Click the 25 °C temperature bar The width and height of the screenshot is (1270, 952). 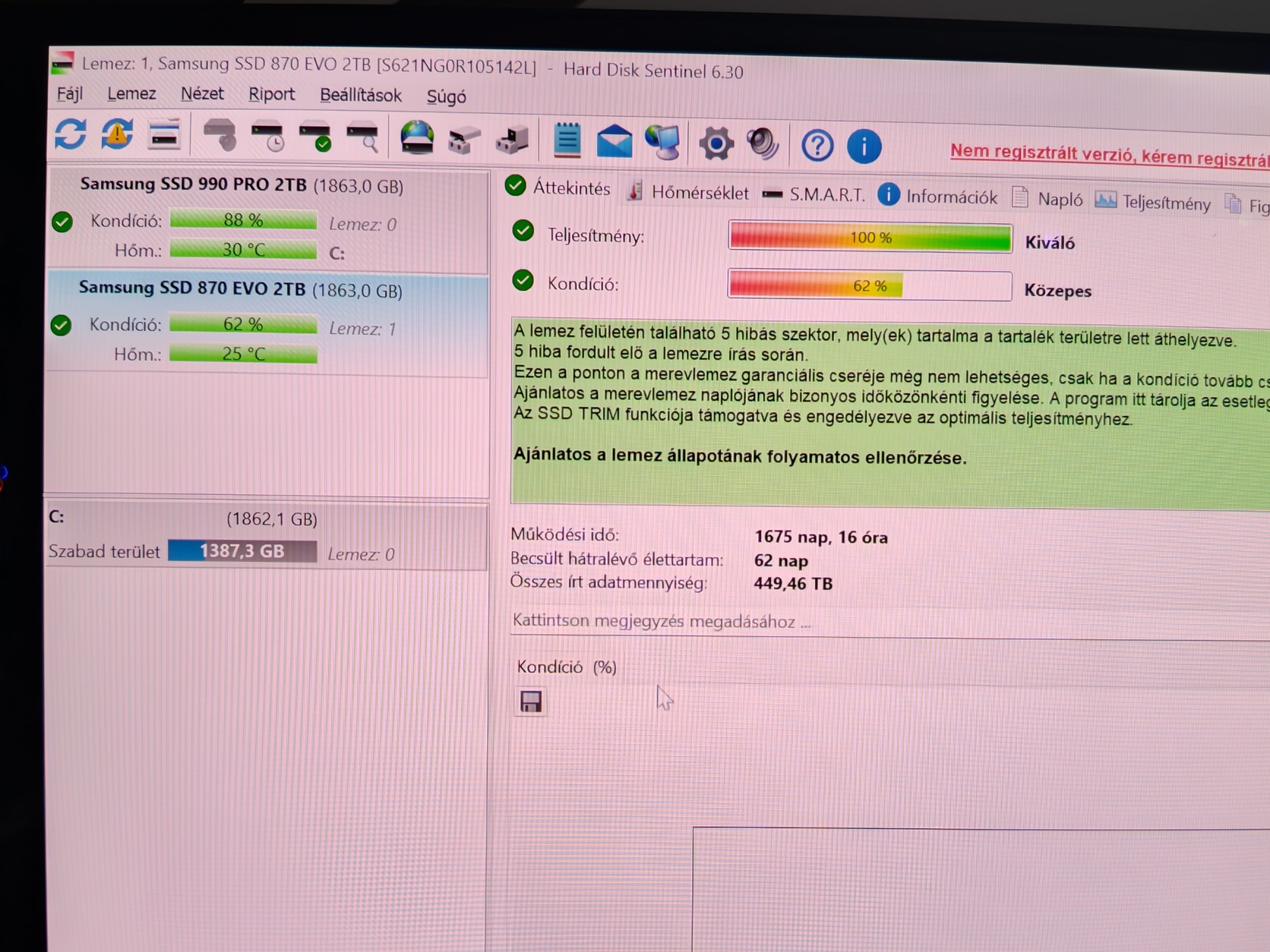click(x=243, y=354)
